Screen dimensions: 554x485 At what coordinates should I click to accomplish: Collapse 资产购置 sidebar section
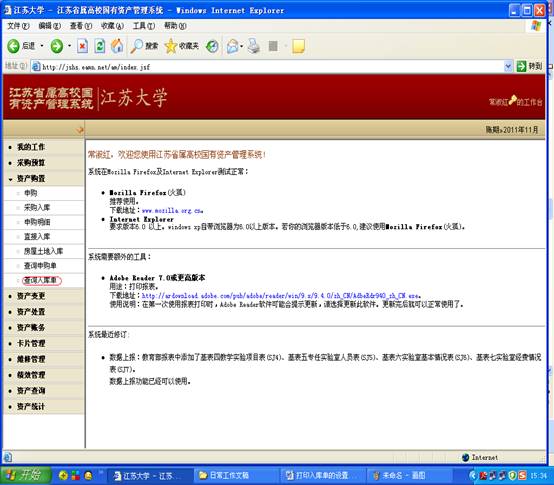coord(31,178)
